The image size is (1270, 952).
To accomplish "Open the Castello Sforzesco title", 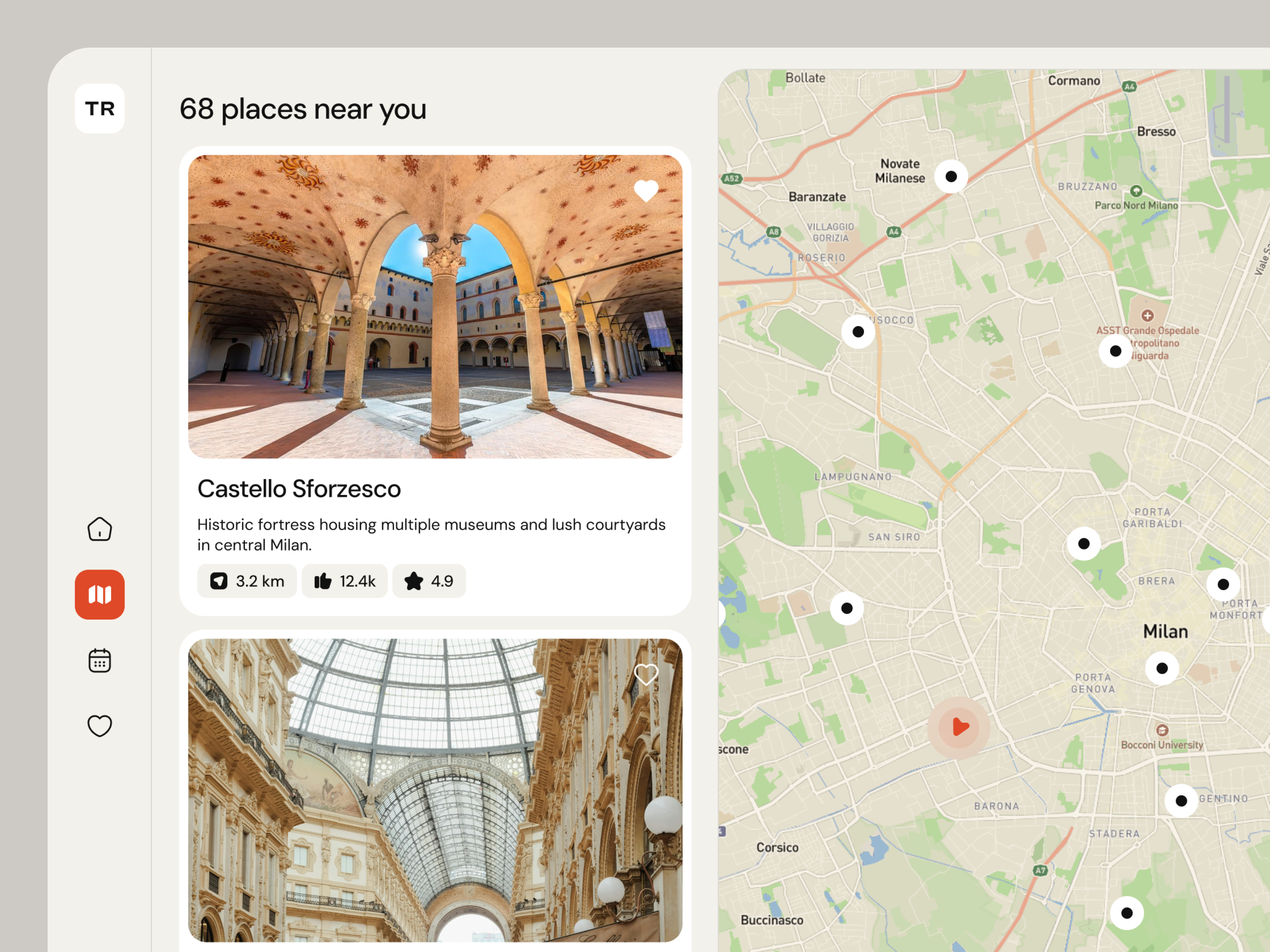I will [x=299, y=489].
